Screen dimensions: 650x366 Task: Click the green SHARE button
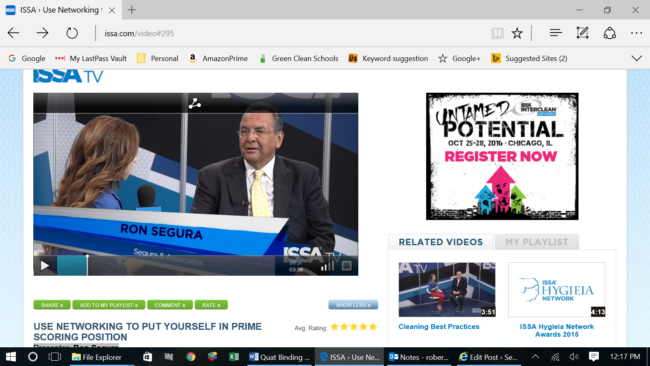point(52,305)
